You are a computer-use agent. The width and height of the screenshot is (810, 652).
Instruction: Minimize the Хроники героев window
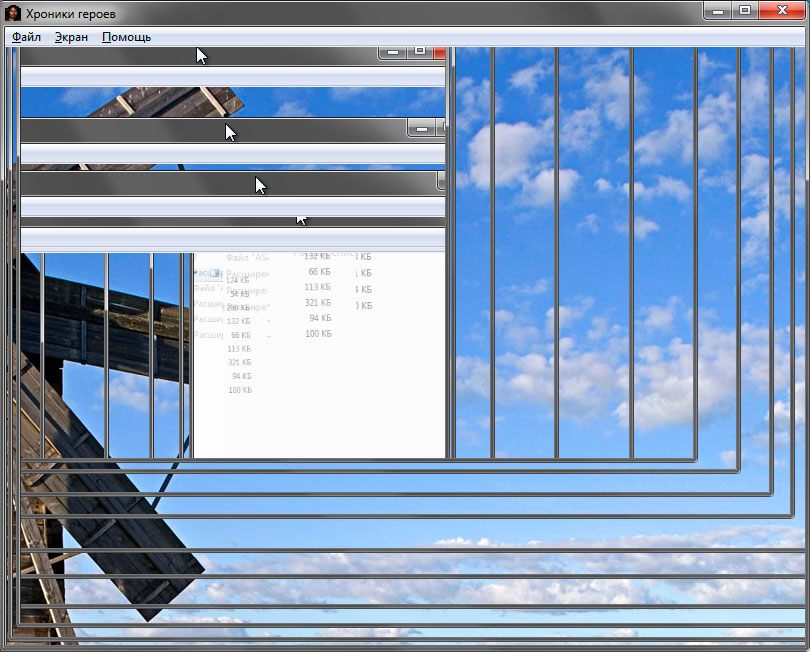pos(718,11)
